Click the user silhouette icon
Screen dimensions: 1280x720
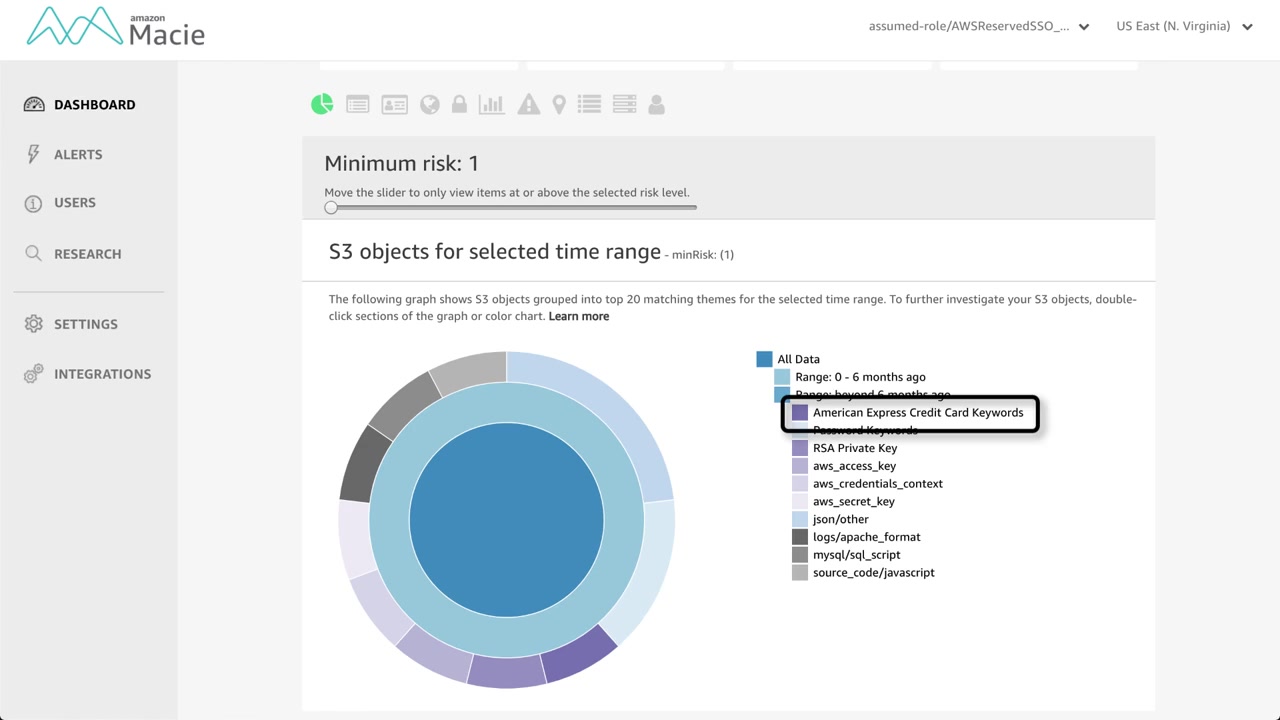[x=656, y=104]
